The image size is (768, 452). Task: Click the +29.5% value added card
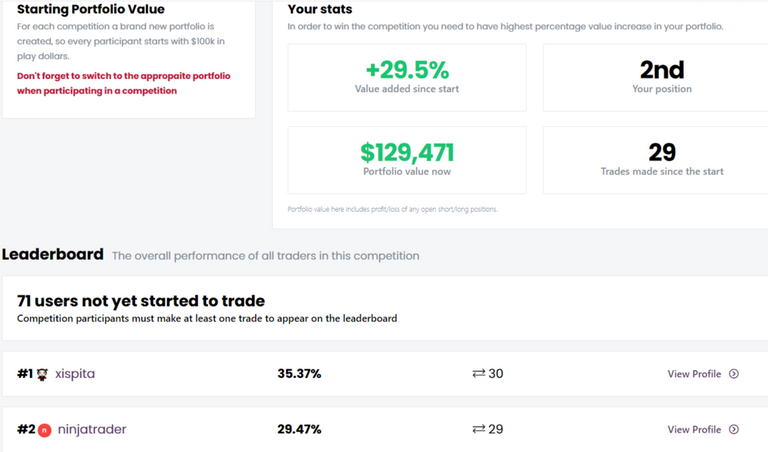click(407, 77)
